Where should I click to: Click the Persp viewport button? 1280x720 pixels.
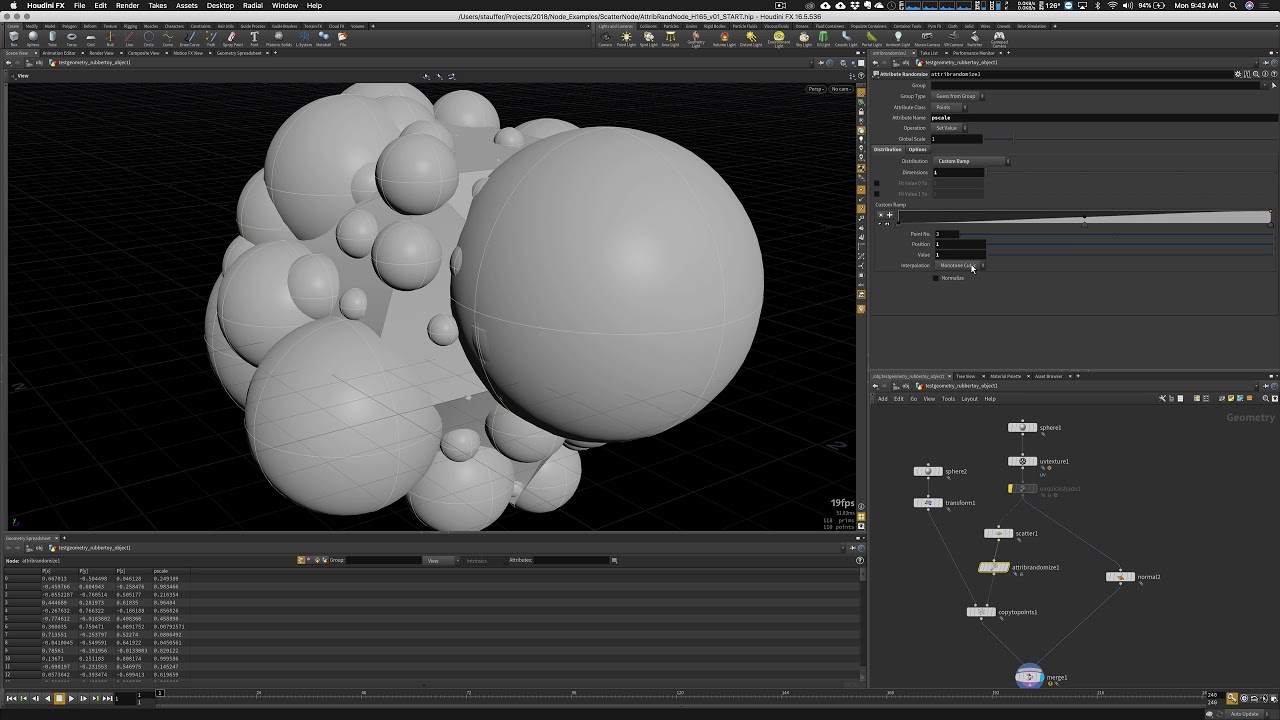pyautogui.click(x=816, y=89)
